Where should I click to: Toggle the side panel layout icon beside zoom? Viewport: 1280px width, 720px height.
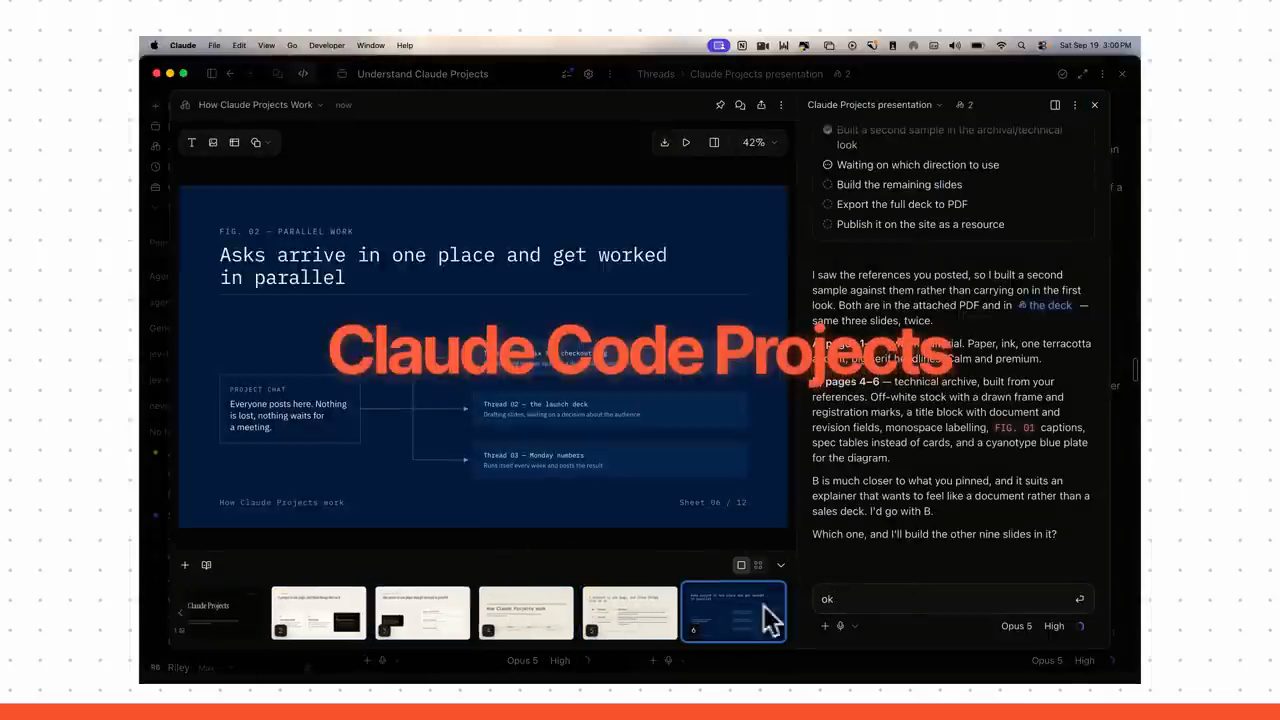(714, 143)
